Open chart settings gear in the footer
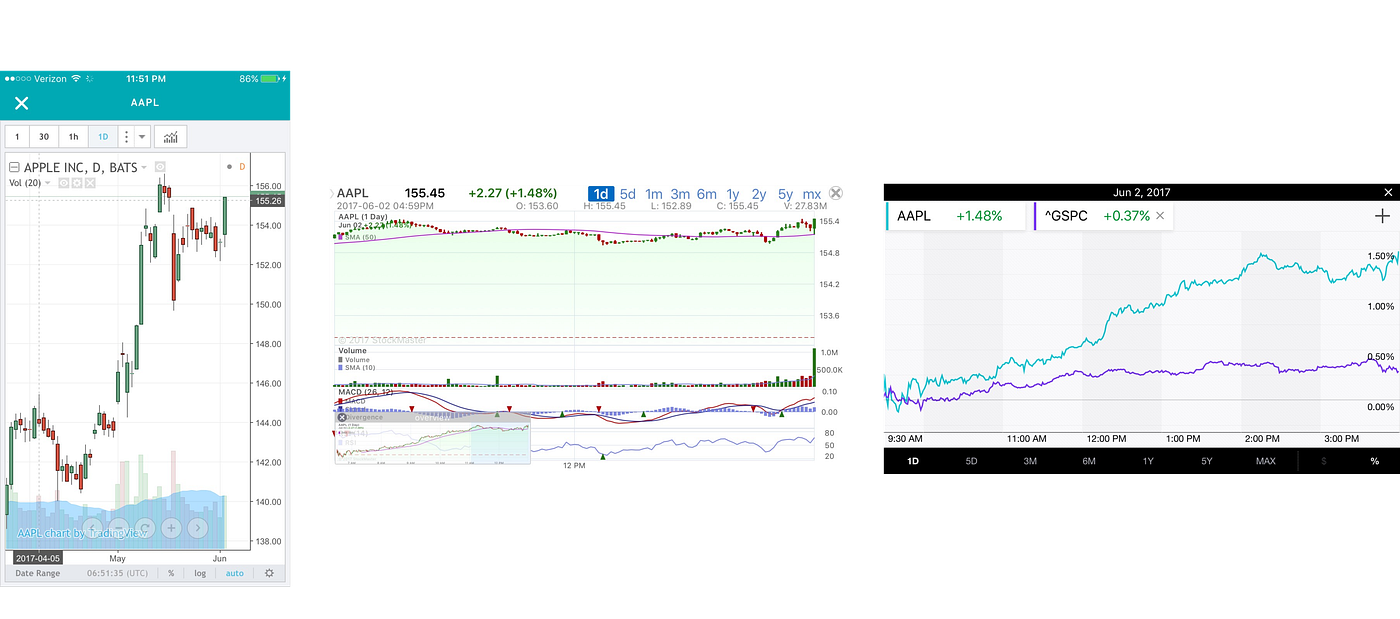1400x619 pixels. coord(269,573)
